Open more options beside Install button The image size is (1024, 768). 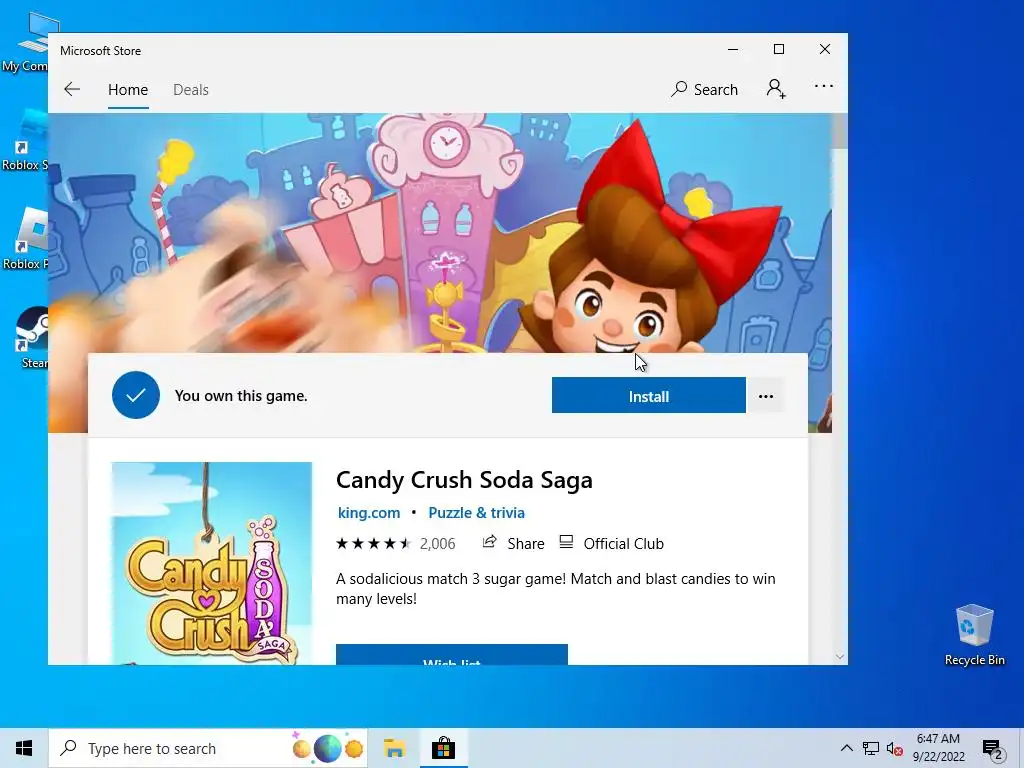[766, 396]
